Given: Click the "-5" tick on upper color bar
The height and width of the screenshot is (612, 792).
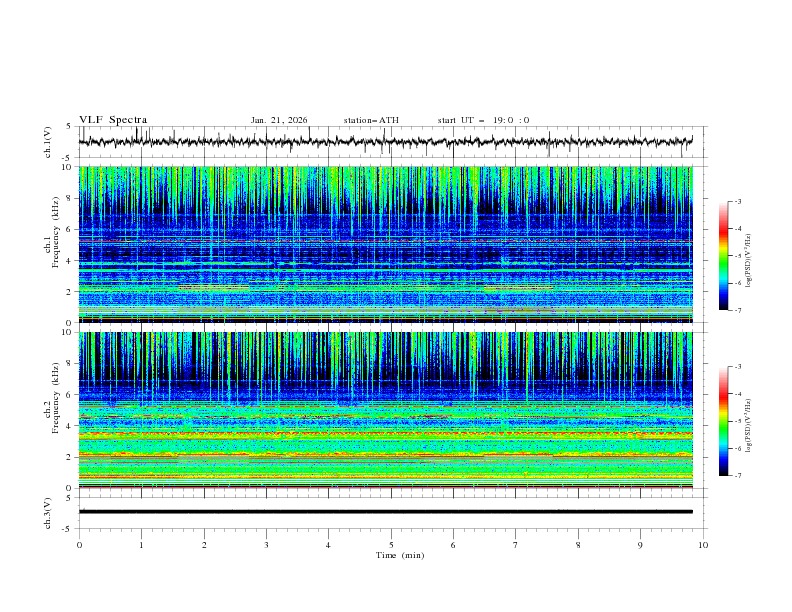Looking at the screenshot, I should (738, 256).
